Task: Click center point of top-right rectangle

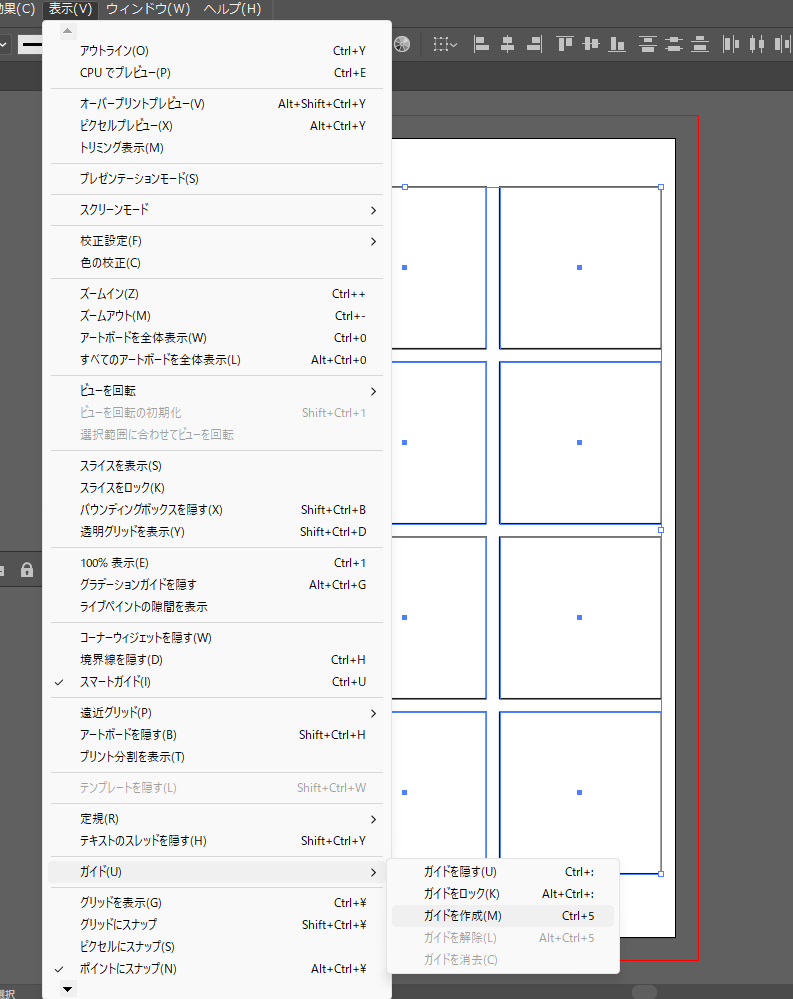Action: tap(580, 267)
